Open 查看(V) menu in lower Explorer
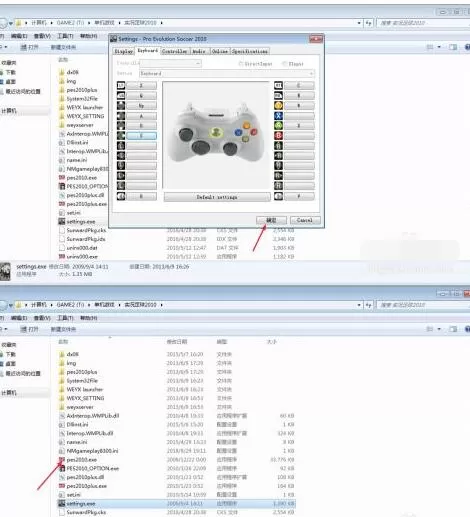The height and width of the screenshot is (517, 470). tap(42, 318)
